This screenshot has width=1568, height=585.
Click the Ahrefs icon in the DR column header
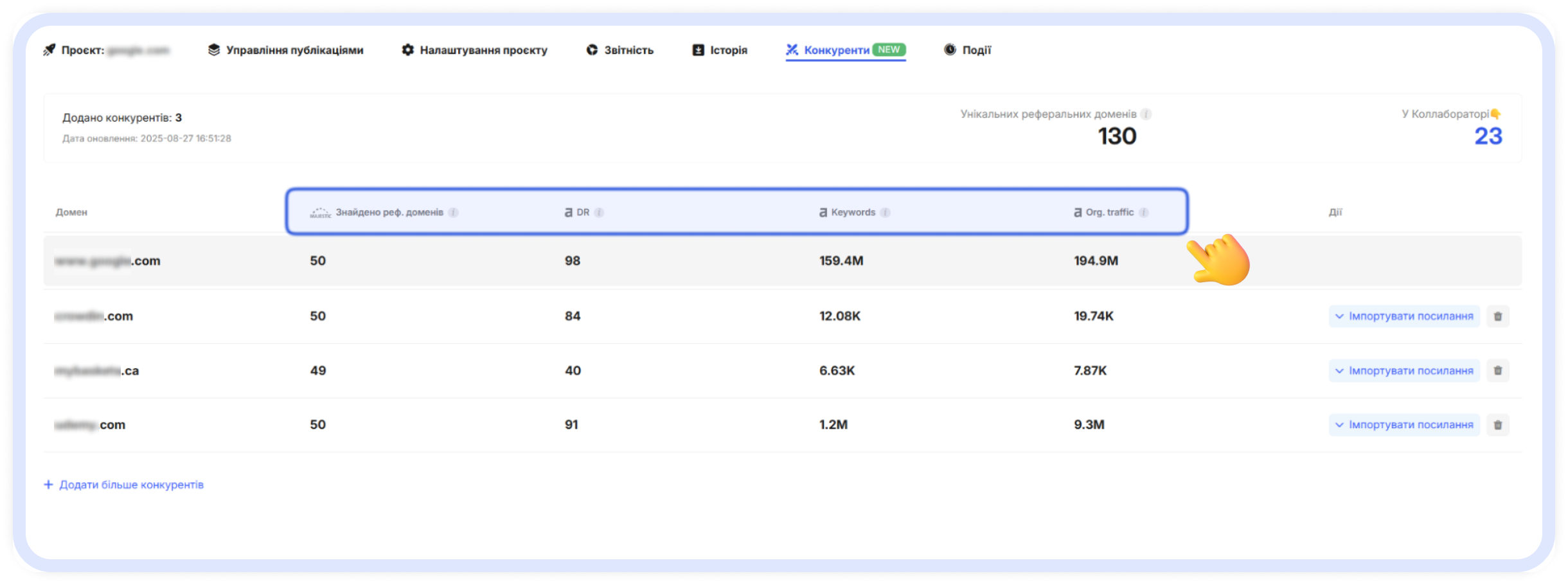[x=567, y=212]
